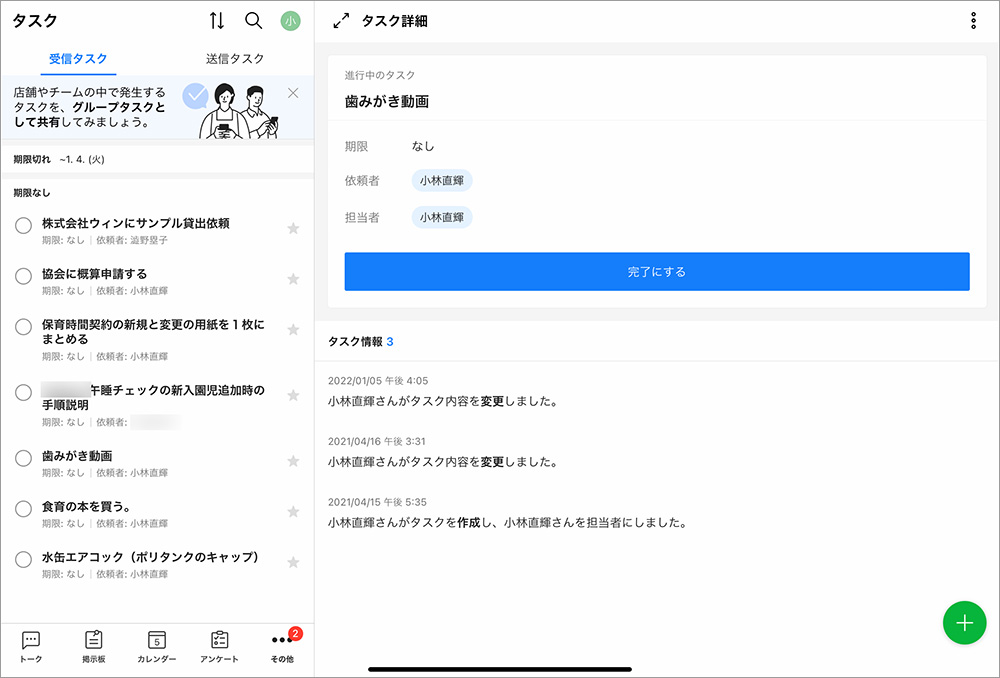The image size is (1000, 678).
Task: Go to the 掲示板 board
Action: pyautogui.click(x=94, y=646)
